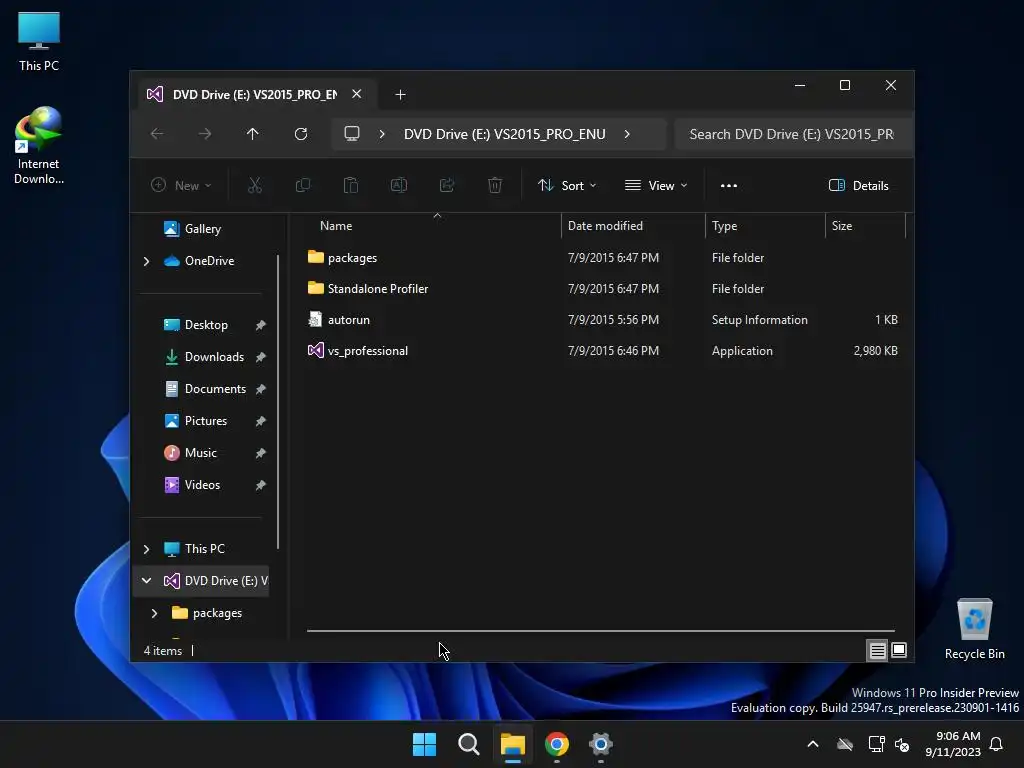Show hidden system tray icons
Screen dimensions: 1024x768
click(x=813, y=744)
